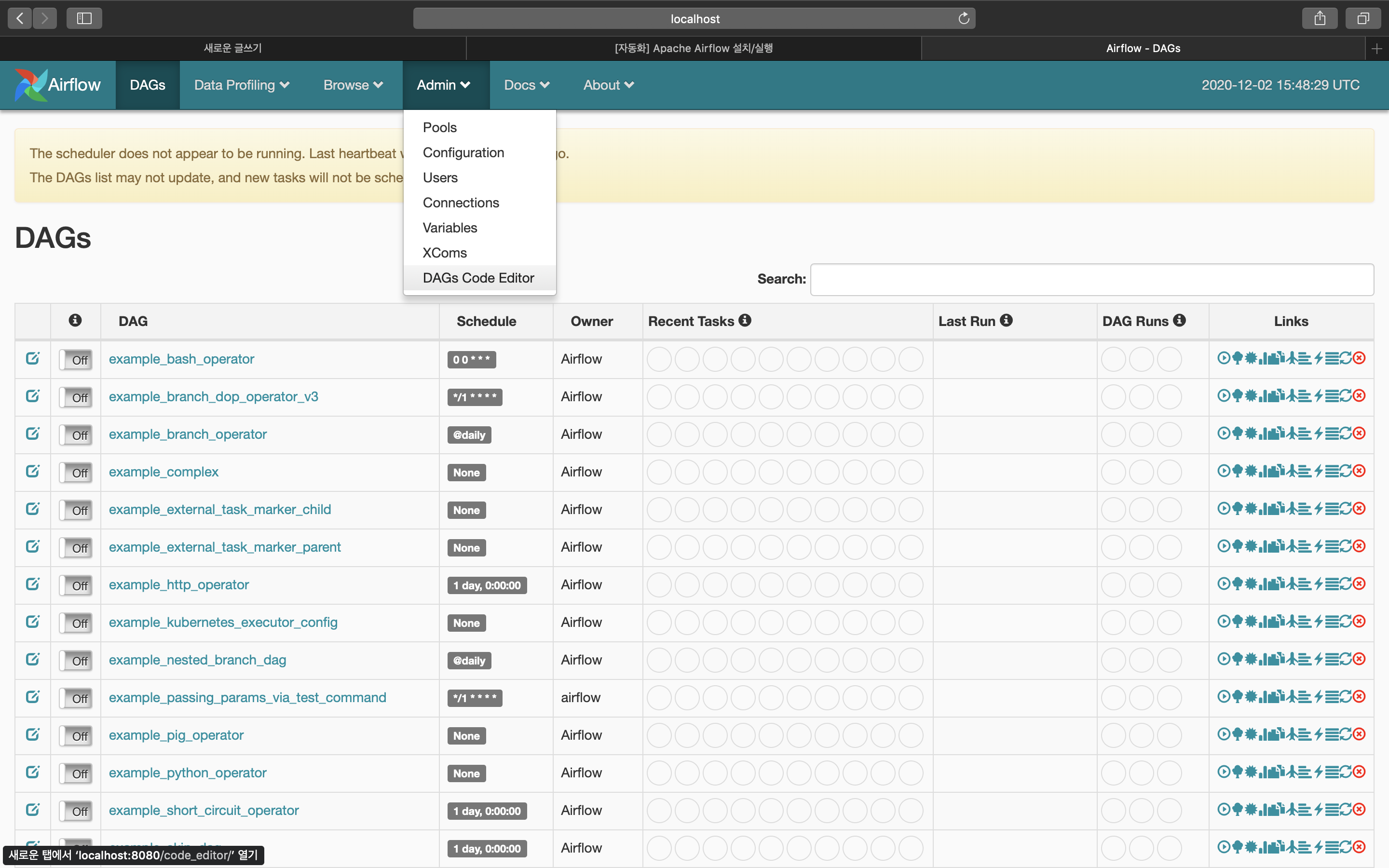This screenshot has height=868, width=1389.
Task: Click the Recent Tasks info icon
Action: coord(745,320)
